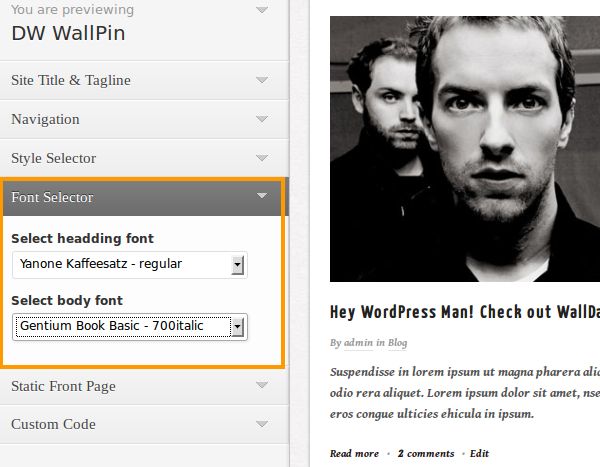Expand the Navigation section
The width and height of the screenshot is (600, 467).
coord(144,119)
